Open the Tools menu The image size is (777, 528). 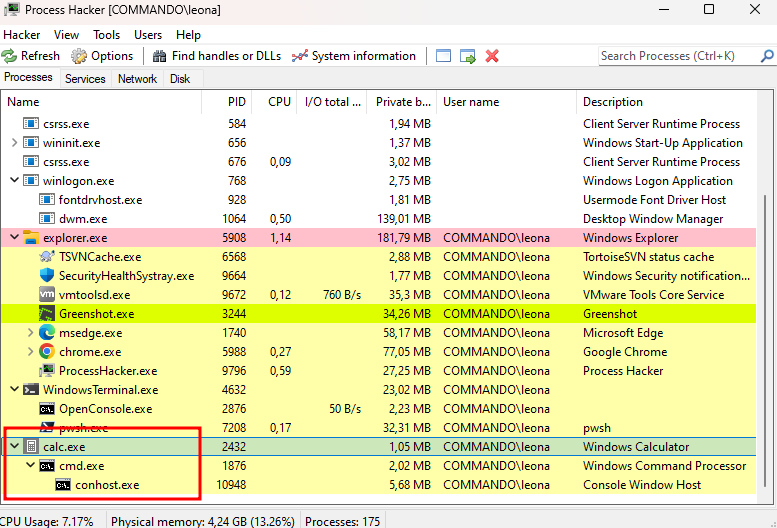point(106,35)
